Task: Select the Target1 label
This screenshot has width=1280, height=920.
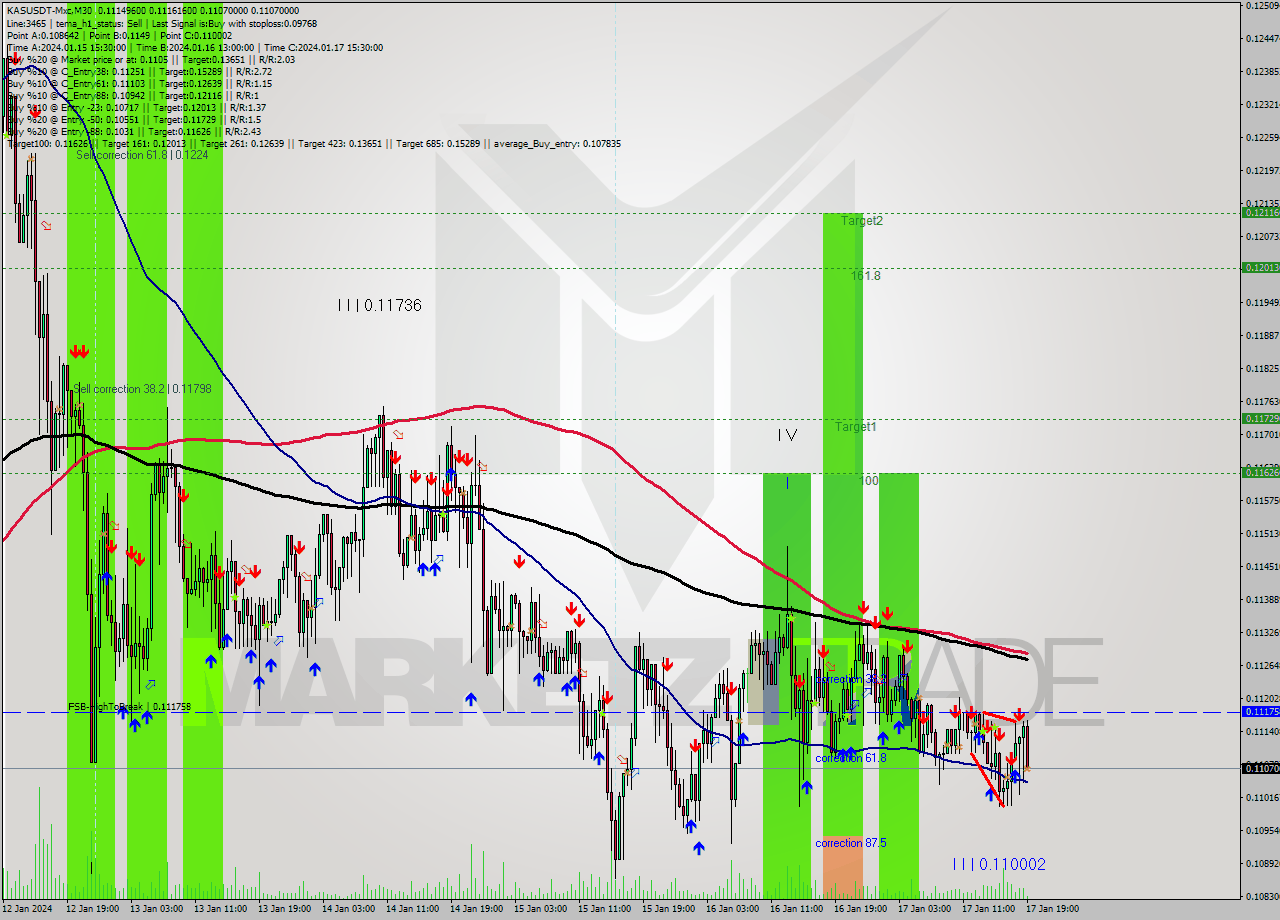Action: [856, 426]
